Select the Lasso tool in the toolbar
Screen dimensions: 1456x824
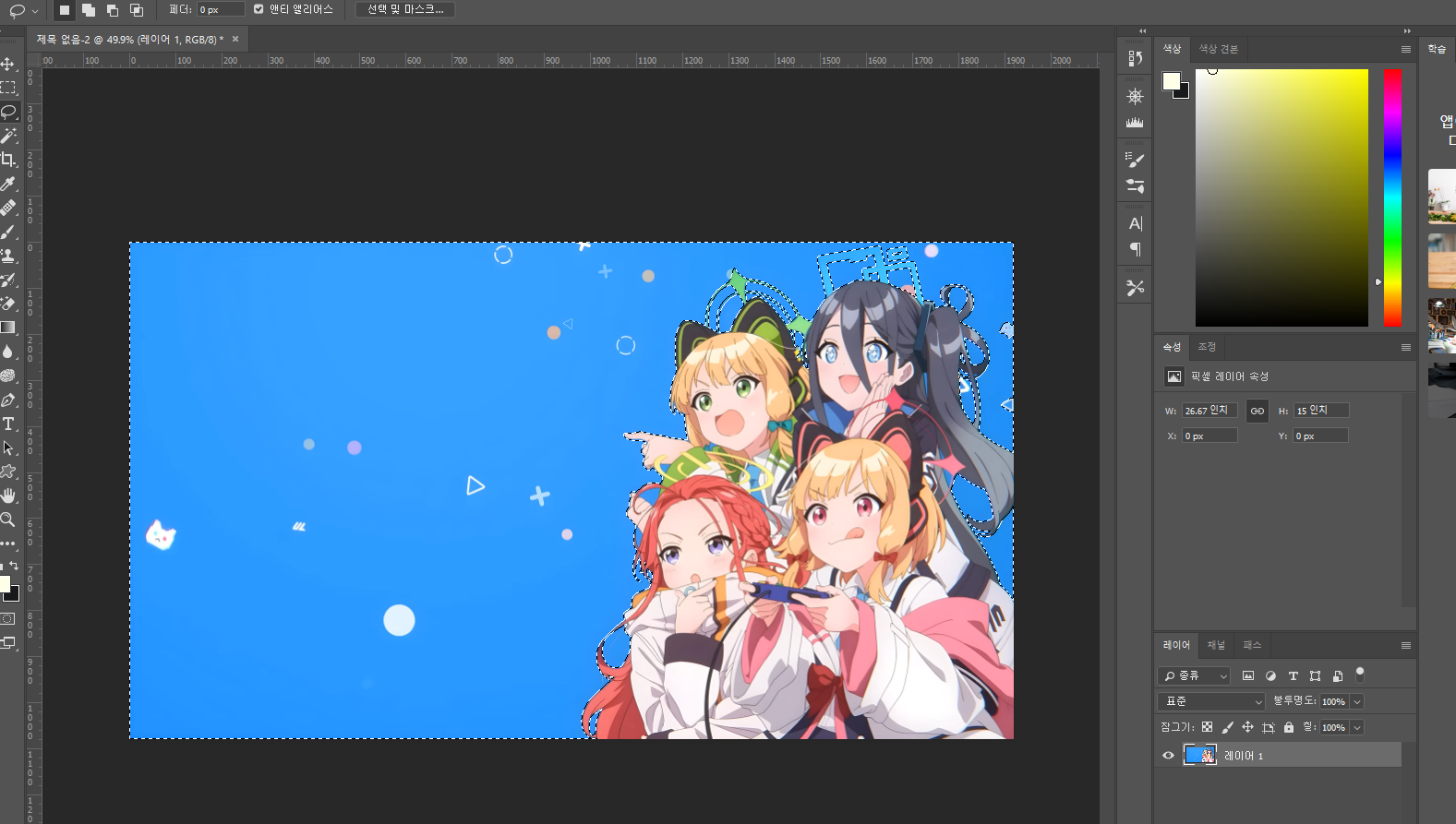[8, 112]
